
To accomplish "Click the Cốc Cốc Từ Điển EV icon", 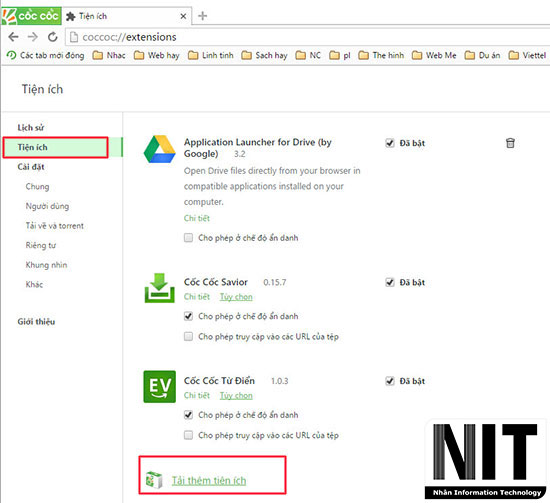I will [160, 387].
